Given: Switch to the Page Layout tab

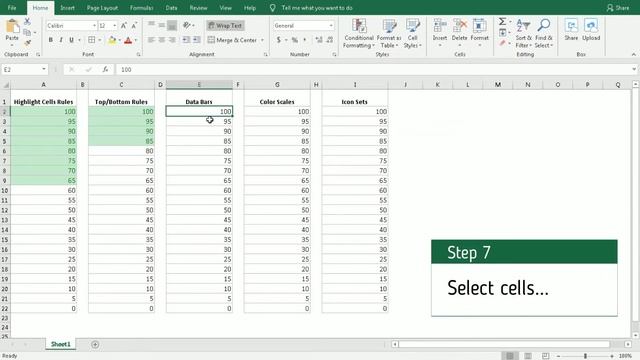Looking at the screenshot, I should click(102, 8).
